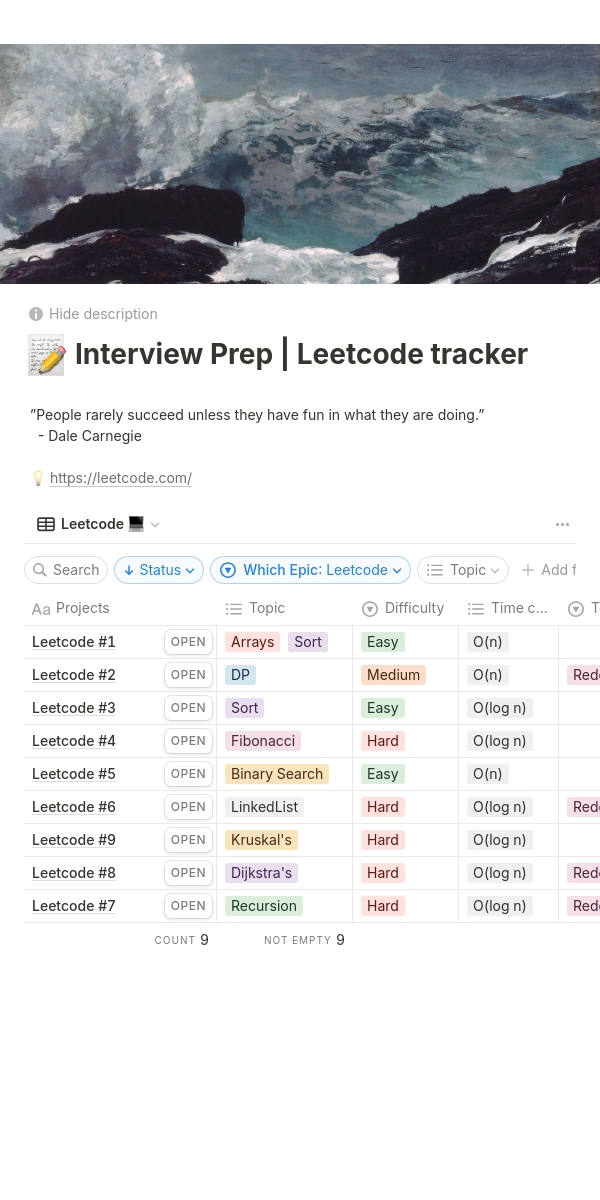Image resolution: width=600 pixels, height=1200 pixels.
Task: Click the Binary Search topic tag
Action: [277, 774]
